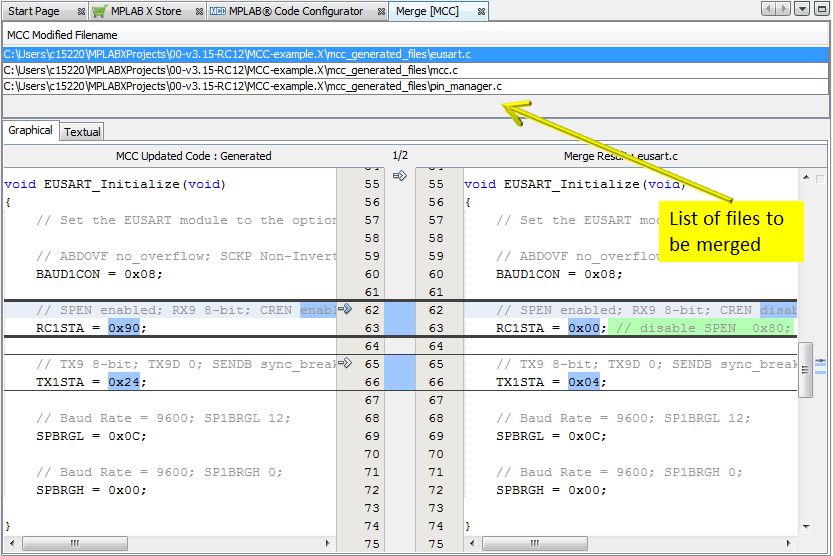
Task: Click the disable SPEN comment in merge result
Action: click(x=703, y=328)
